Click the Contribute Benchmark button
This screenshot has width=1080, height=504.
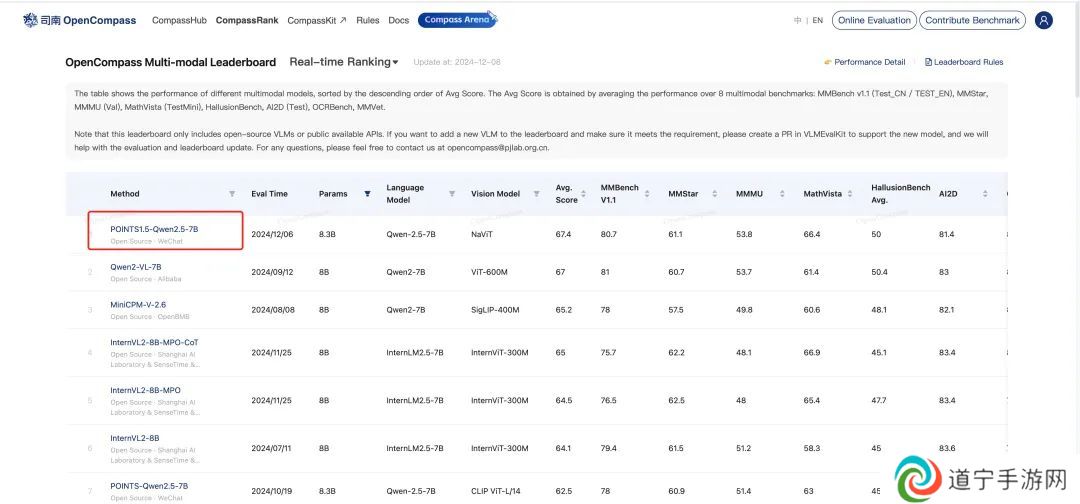point(973,21)
